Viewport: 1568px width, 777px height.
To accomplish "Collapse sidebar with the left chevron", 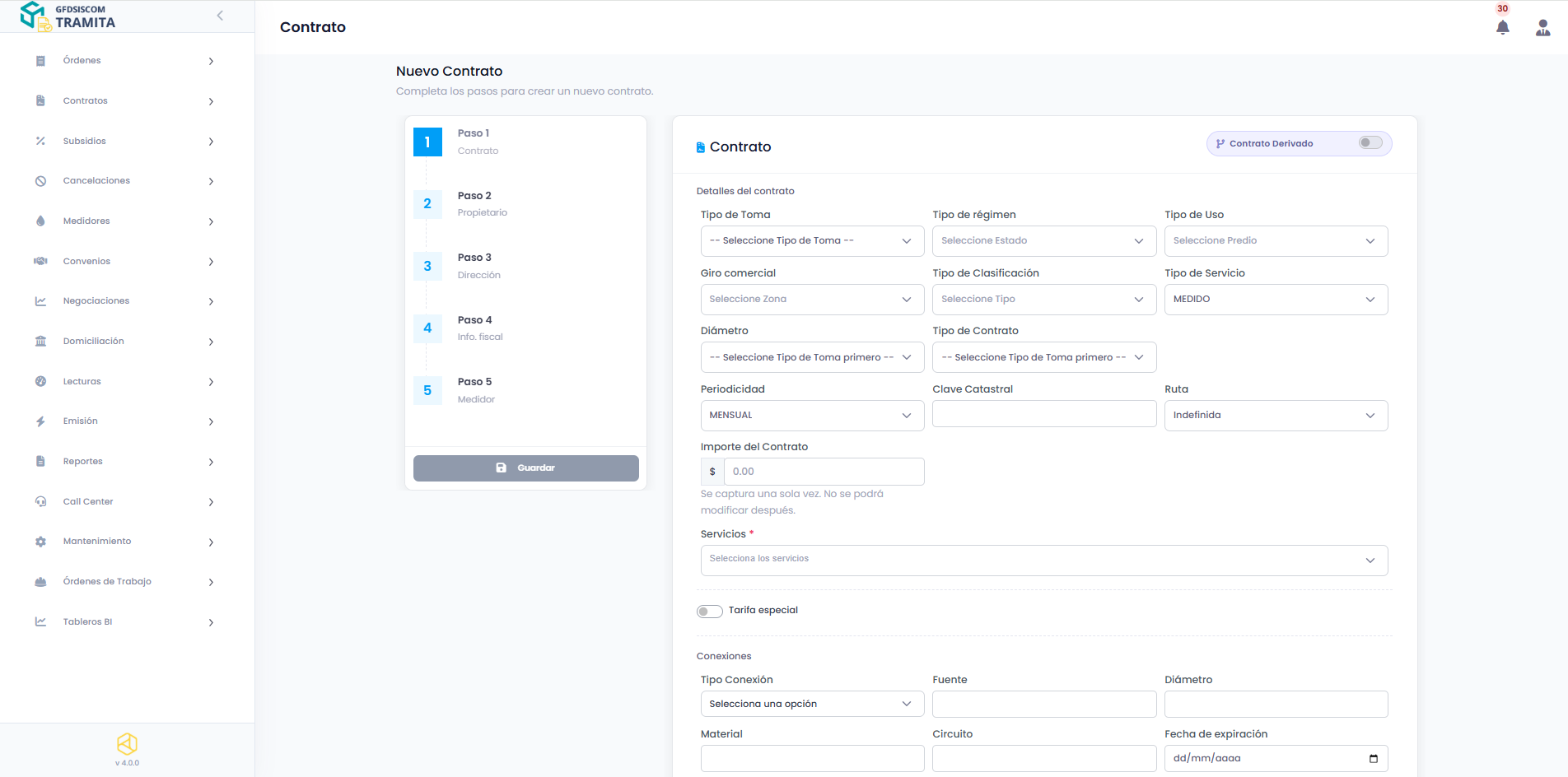I will [220, 16].
